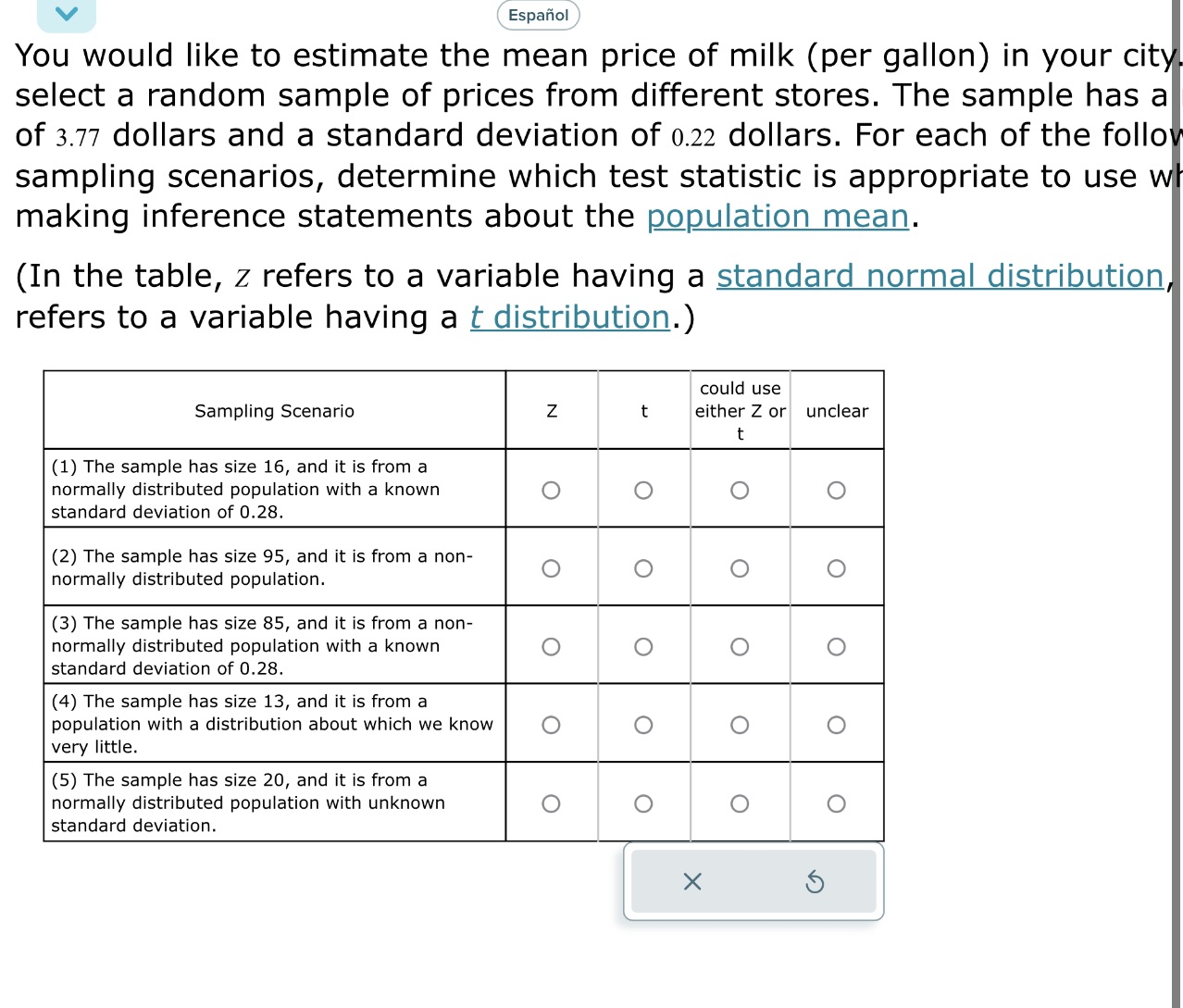1183x1008 pixels.
Task: Select Z for scenario 3
Action: tap(551, 646)
